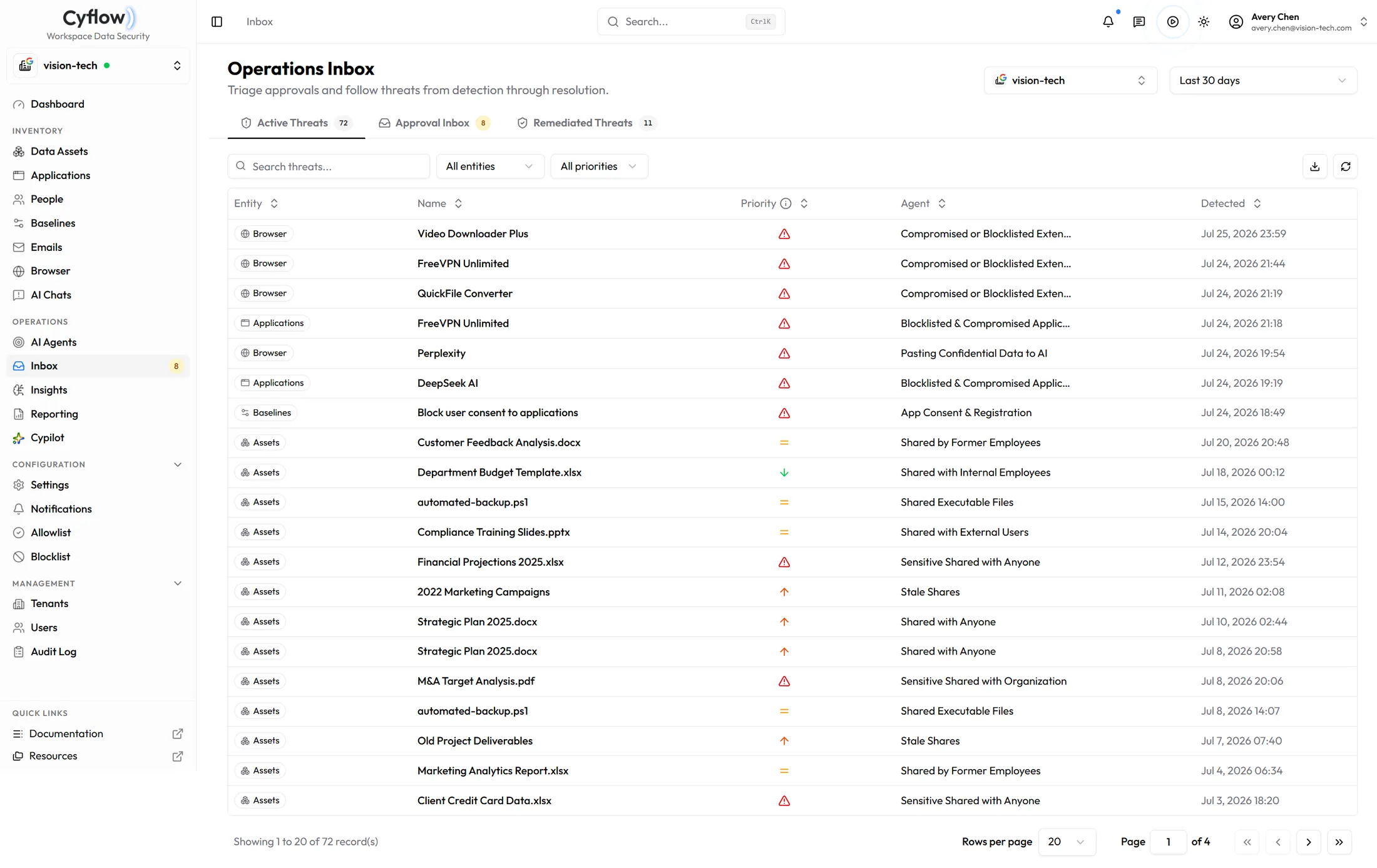1377x868 pixels.
Task: Switch to Active Threats tab
Action: pyautogui.click(x=296, y=123)
